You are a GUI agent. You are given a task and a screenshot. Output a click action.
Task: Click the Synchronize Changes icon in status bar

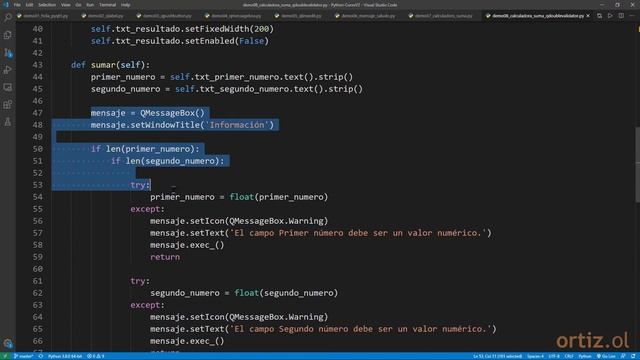point(41,356)
